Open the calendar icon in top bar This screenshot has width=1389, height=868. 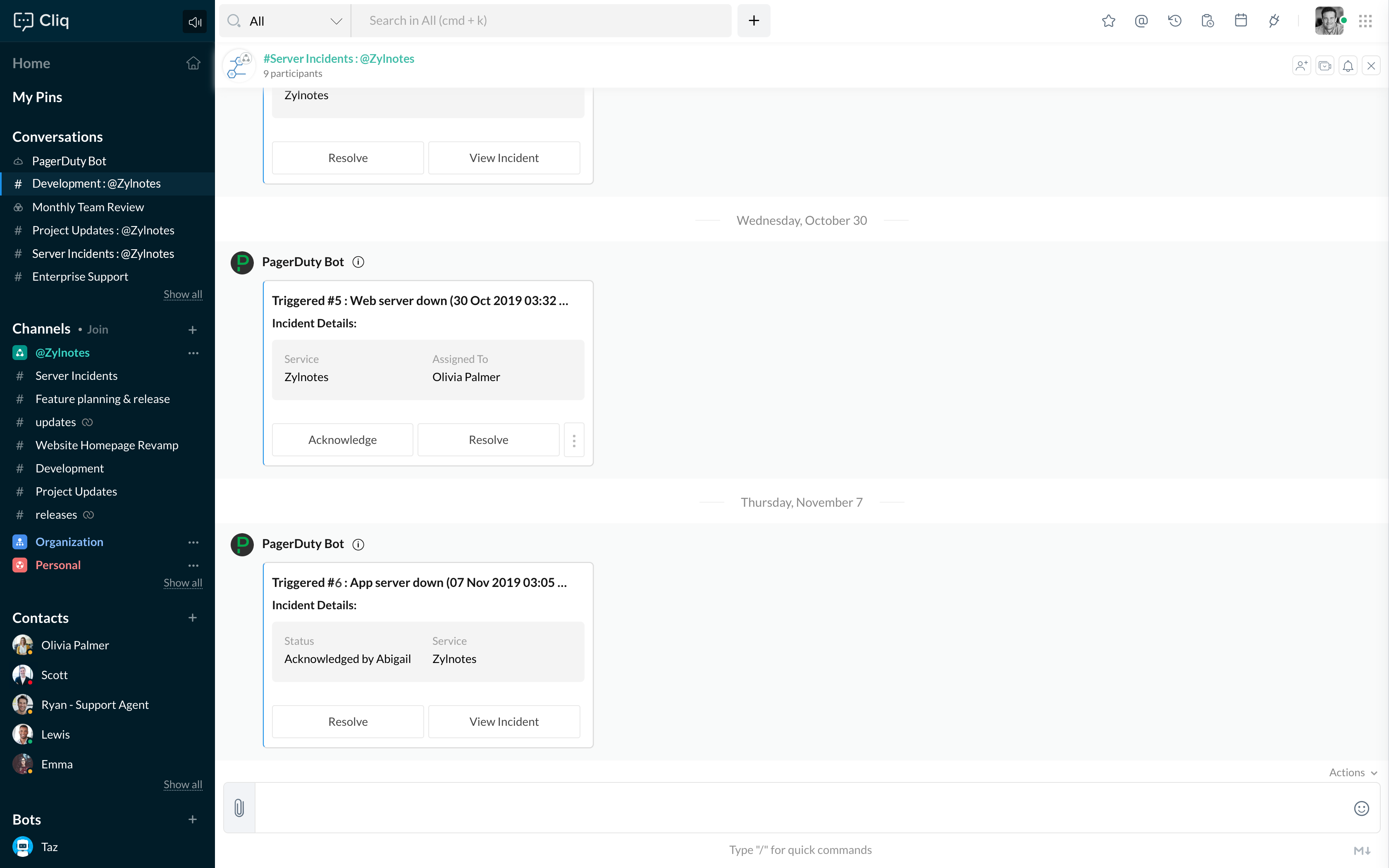(x=1241, y=21)
